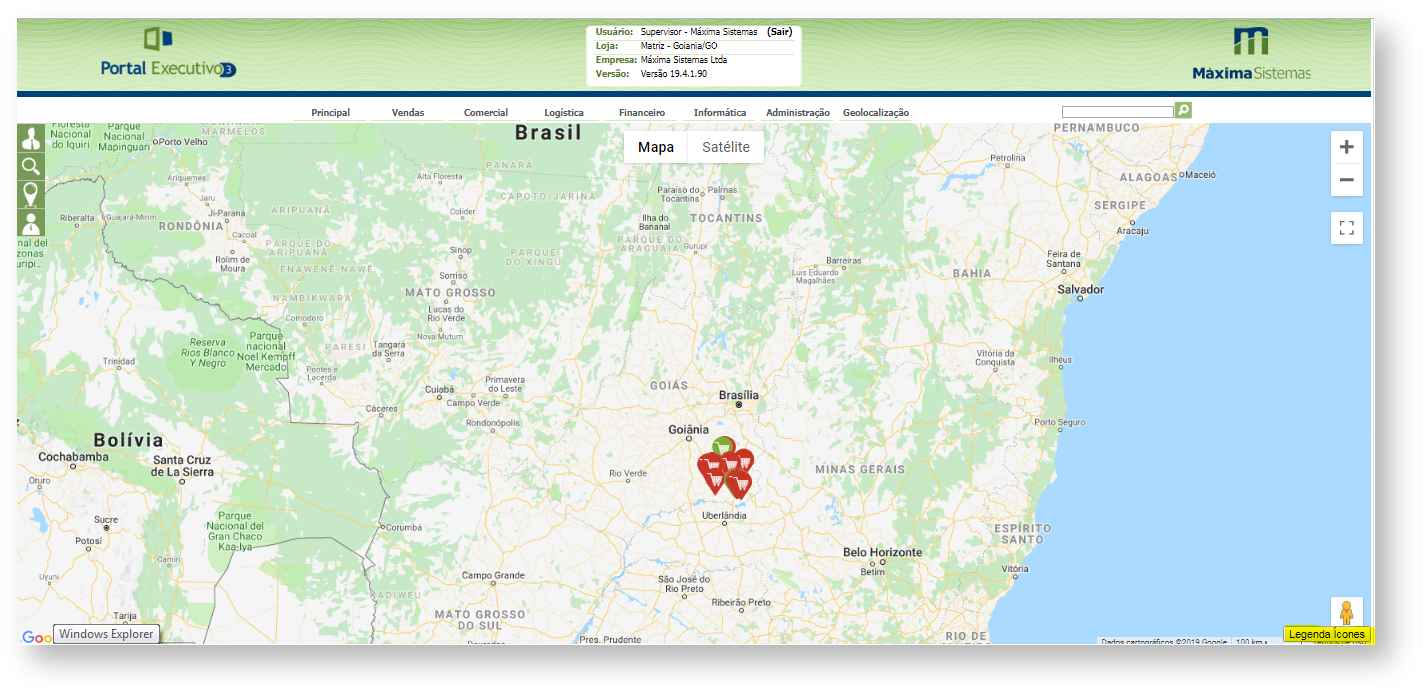Click the Cuiabá city label
This screenshot has height=693, width=1423.
440,389
